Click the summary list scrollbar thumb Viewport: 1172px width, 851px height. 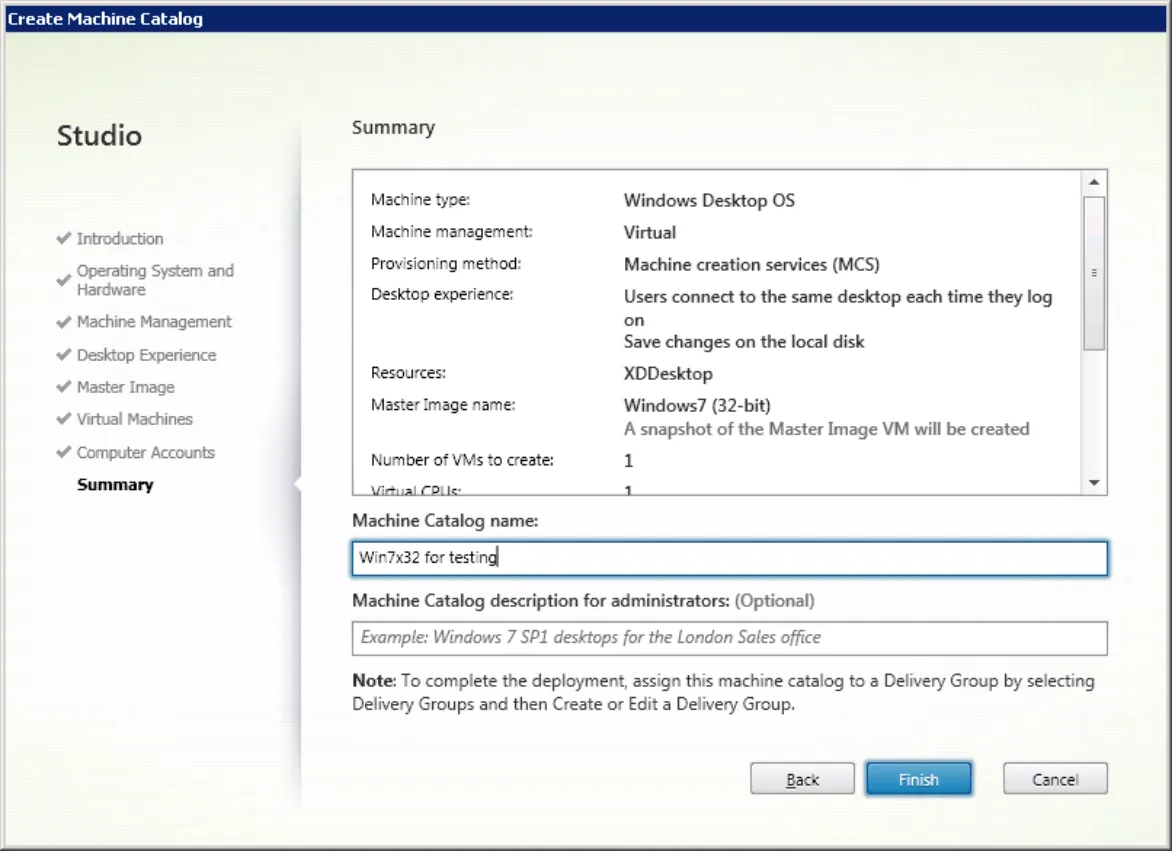1094,273
